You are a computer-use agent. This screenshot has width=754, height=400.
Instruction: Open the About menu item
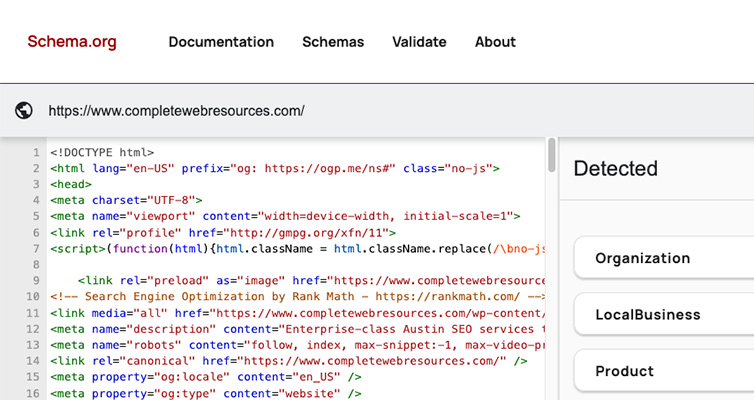click(495, 42)
